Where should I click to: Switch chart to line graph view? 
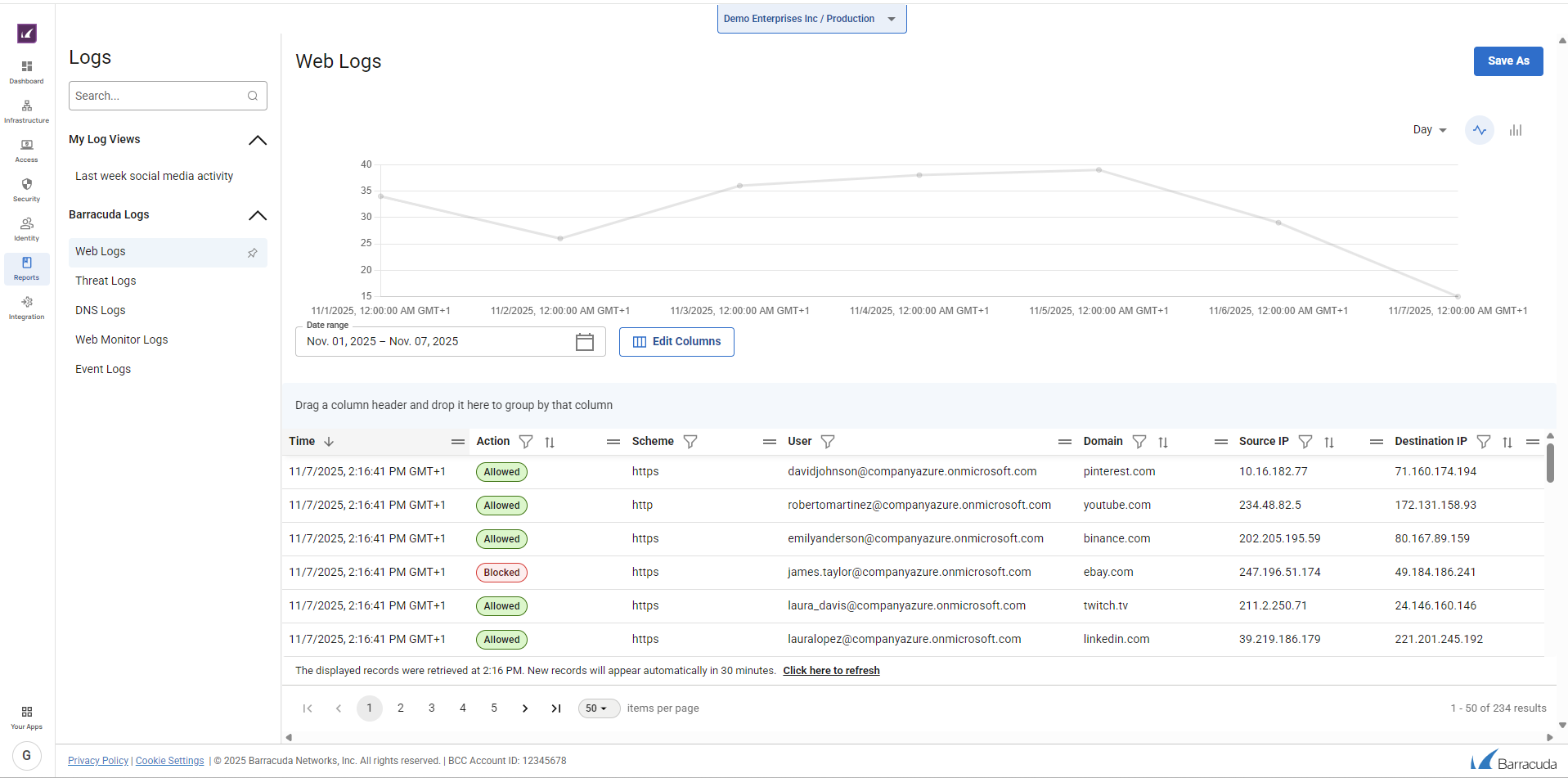pos(1479,130)
